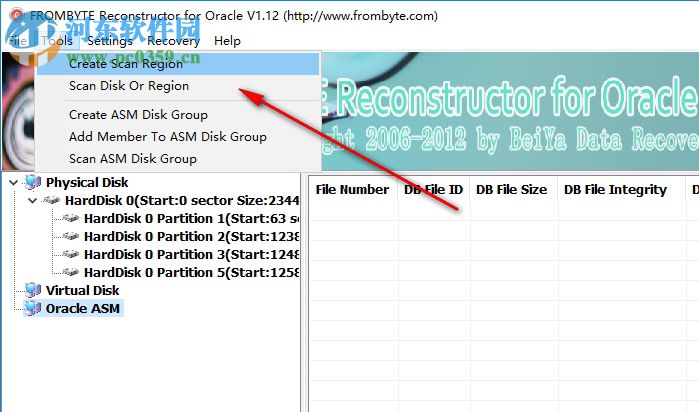Screen dimensions: 699x412
Task: Click the Partition 5 drive icon
Action: click(70, 272)
